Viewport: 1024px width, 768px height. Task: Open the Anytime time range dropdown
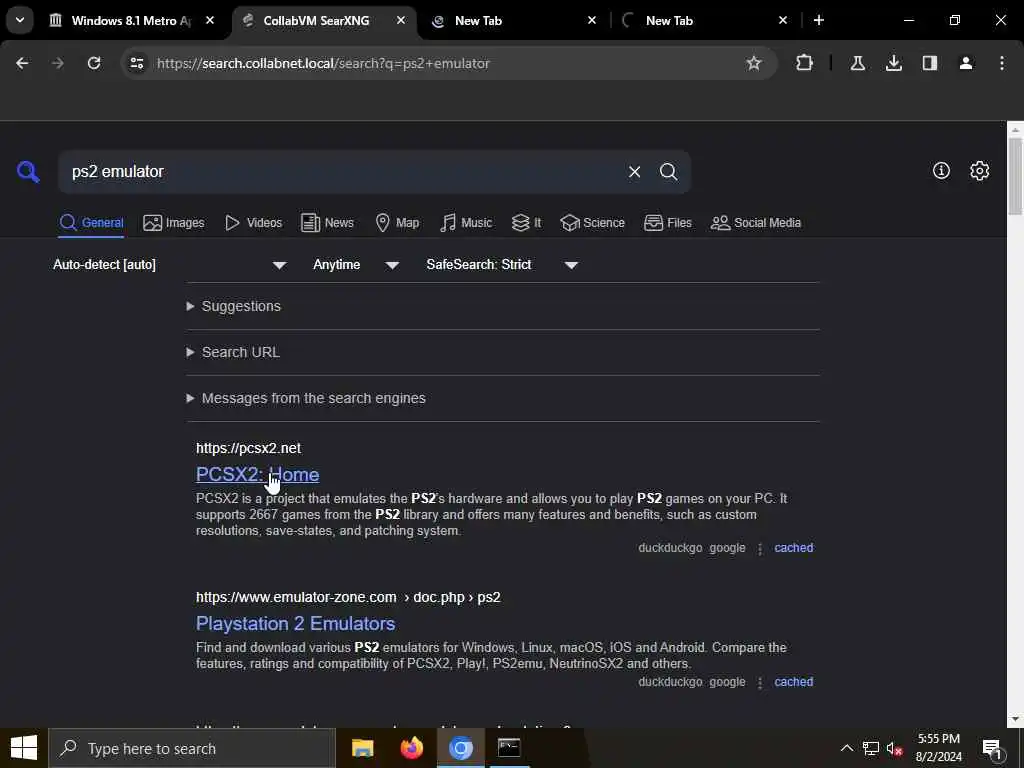click(x=356, y=264)
